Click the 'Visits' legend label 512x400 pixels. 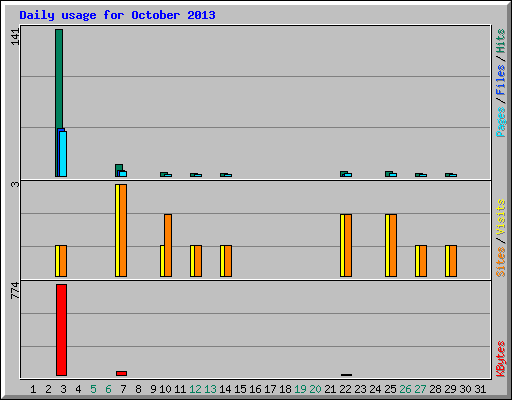[500, 217]
